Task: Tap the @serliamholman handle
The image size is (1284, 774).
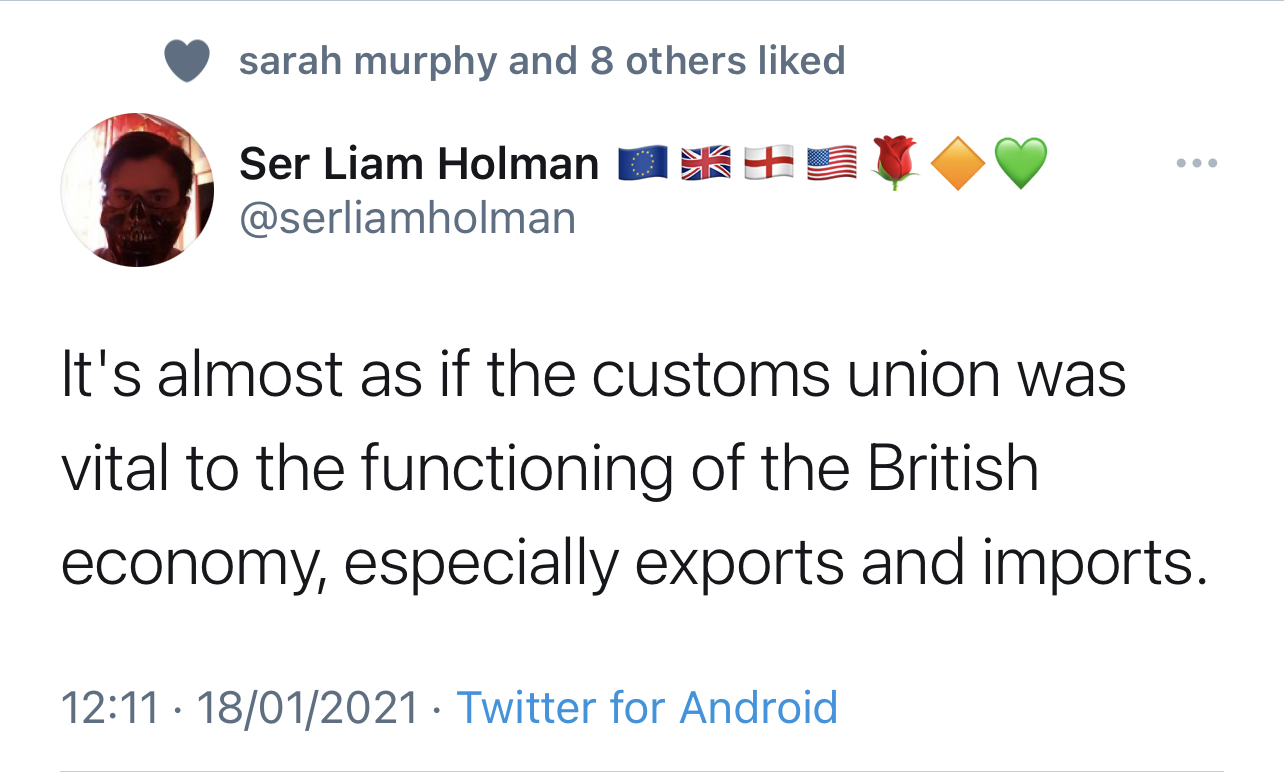Action: (408, 217)
